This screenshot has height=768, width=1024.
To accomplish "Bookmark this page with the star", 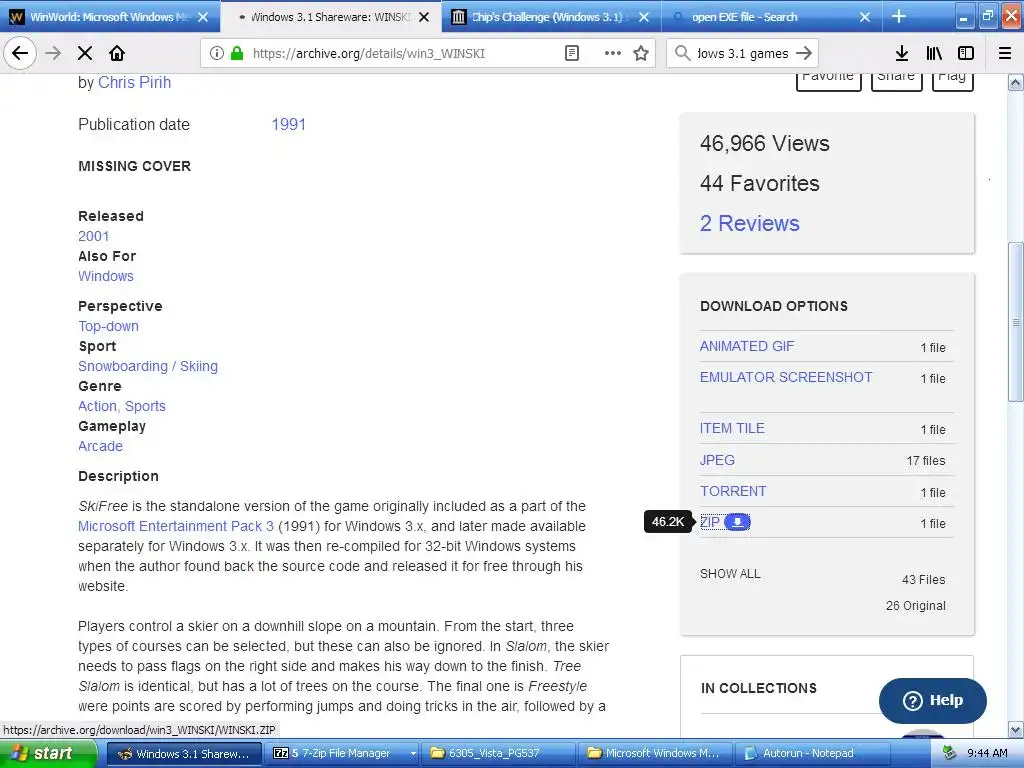I will tap(641, 53).
